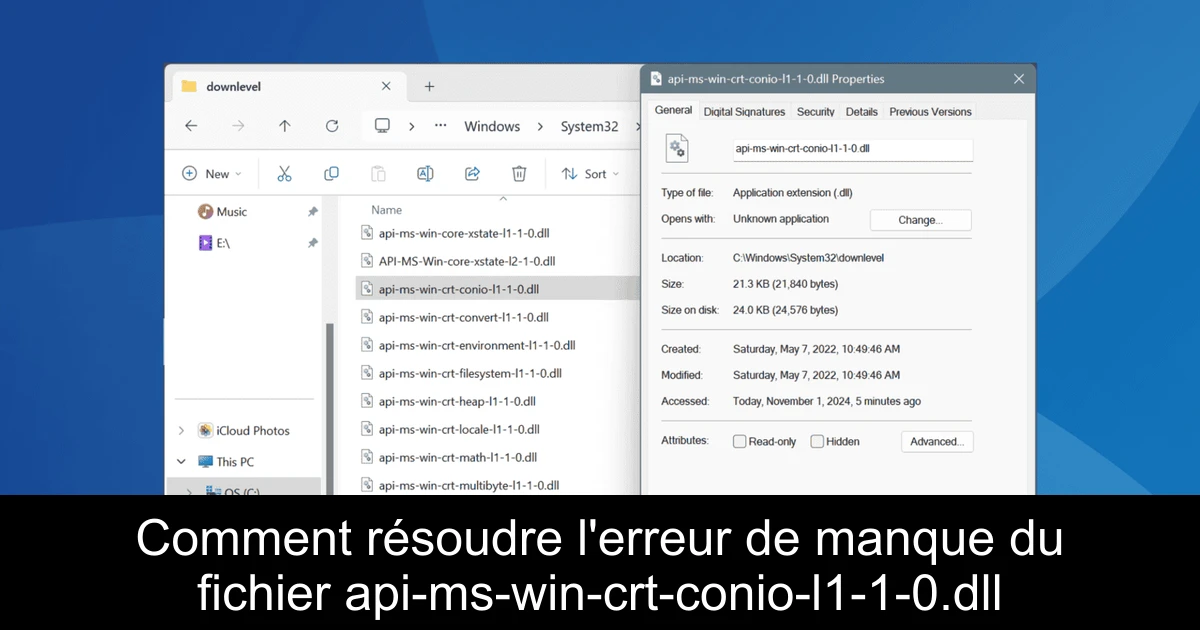Delete the selected file
The height and width of the screenshot is (630, 1200).
(x=519, y=173)
